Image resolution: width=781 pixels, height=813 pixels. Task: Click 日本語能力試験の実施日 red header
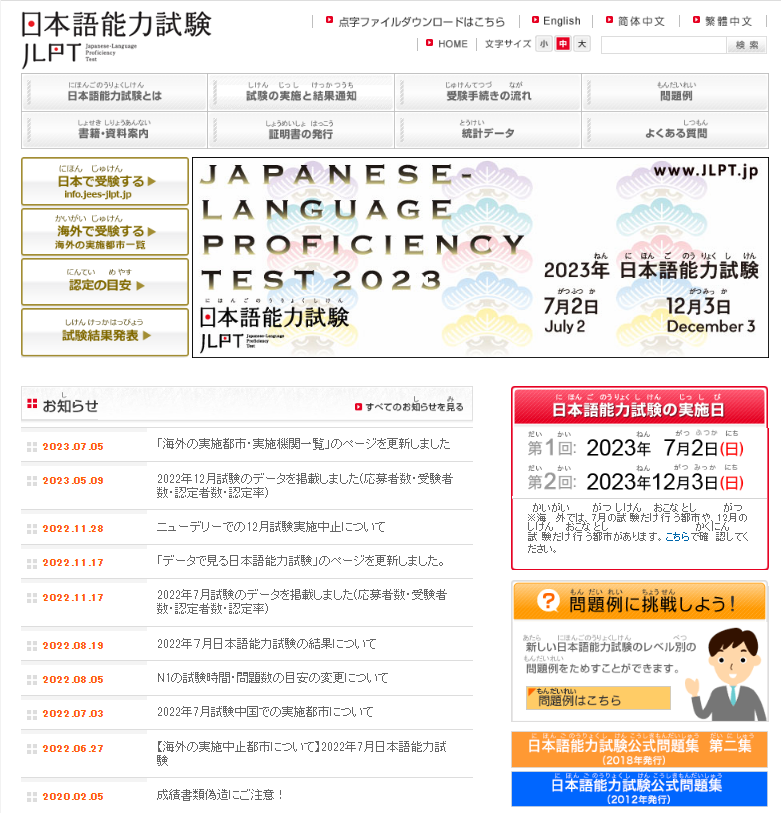(639, 406)
